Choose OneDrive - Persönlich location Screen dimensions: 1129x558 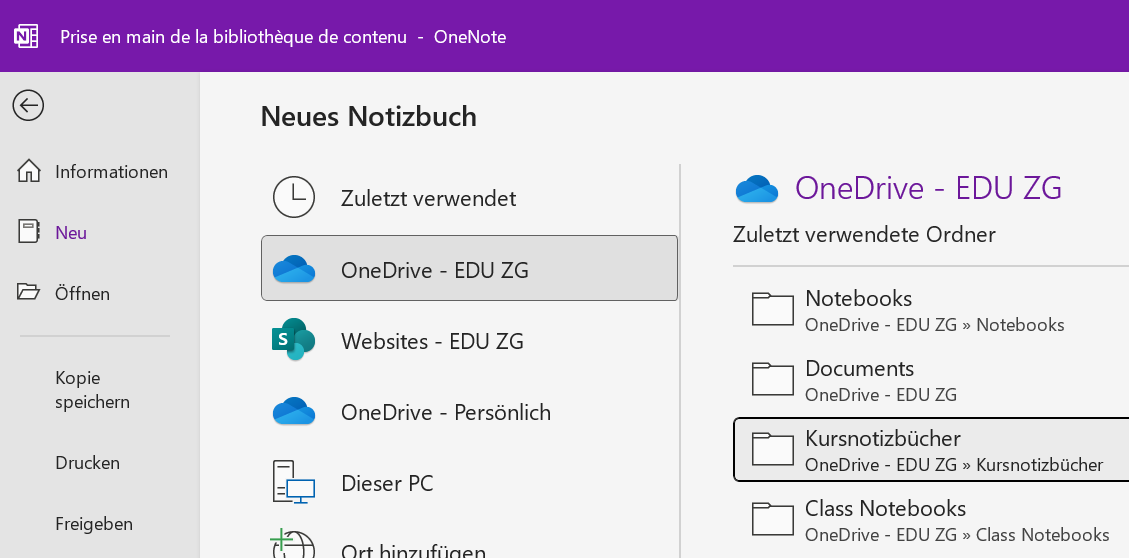coord(445,412)
